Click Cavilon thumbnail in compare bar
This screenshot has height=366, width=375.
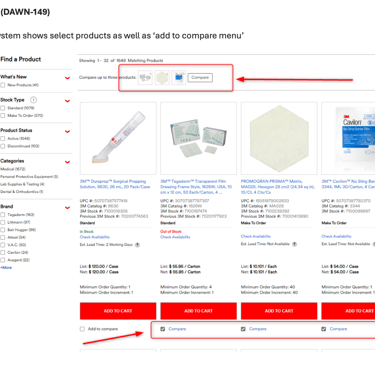(179, 78)
